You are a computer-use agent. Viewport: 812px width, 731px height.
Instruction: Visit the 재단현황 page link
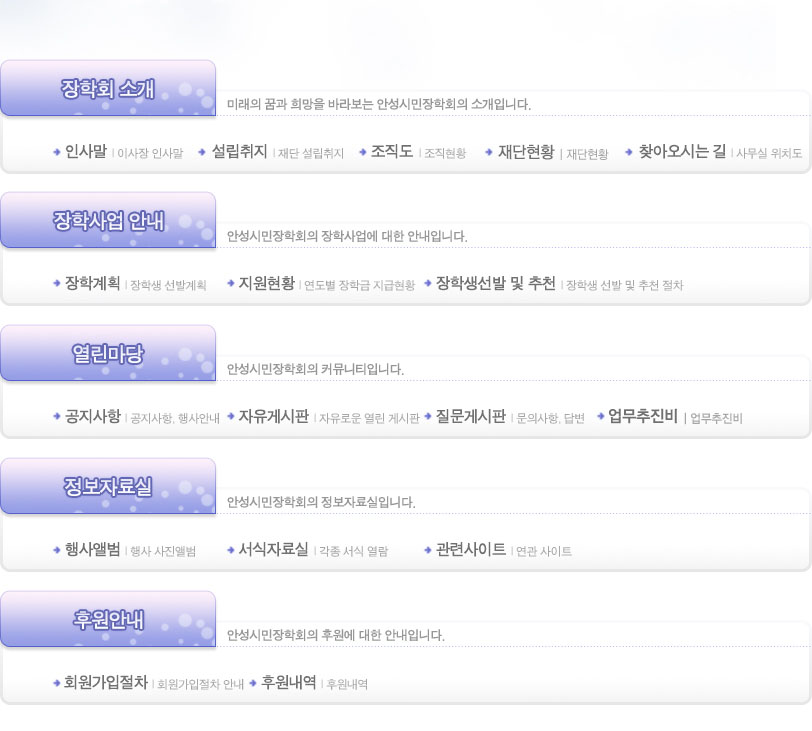coord(526,152)
